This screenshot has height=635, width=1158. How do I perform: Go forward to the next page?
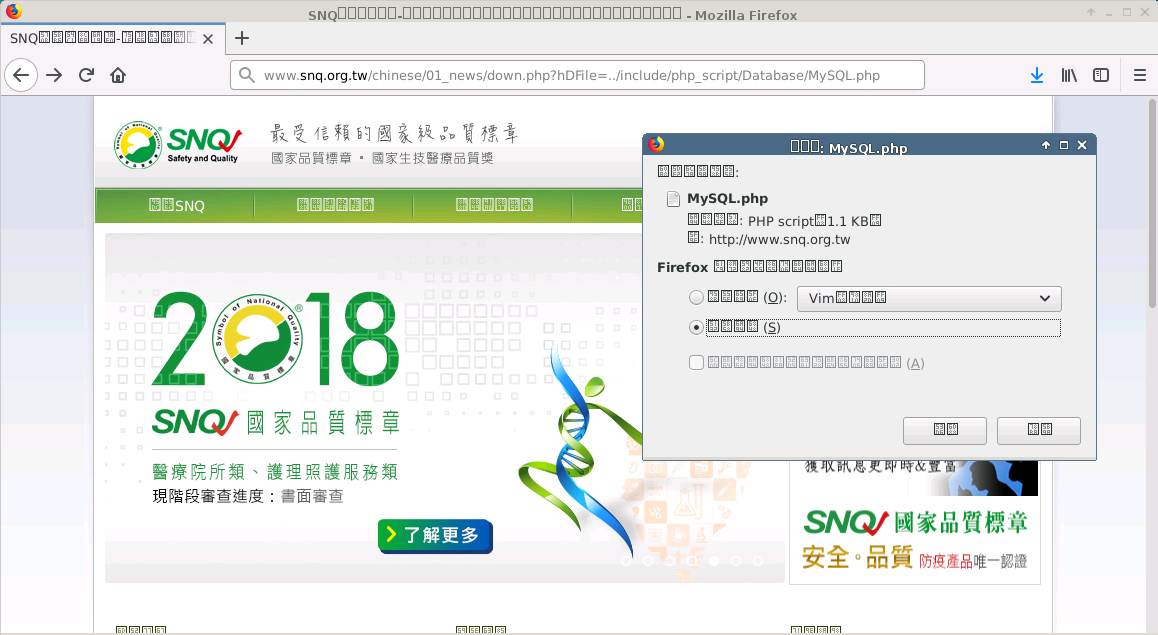click(x=54, y=75)
